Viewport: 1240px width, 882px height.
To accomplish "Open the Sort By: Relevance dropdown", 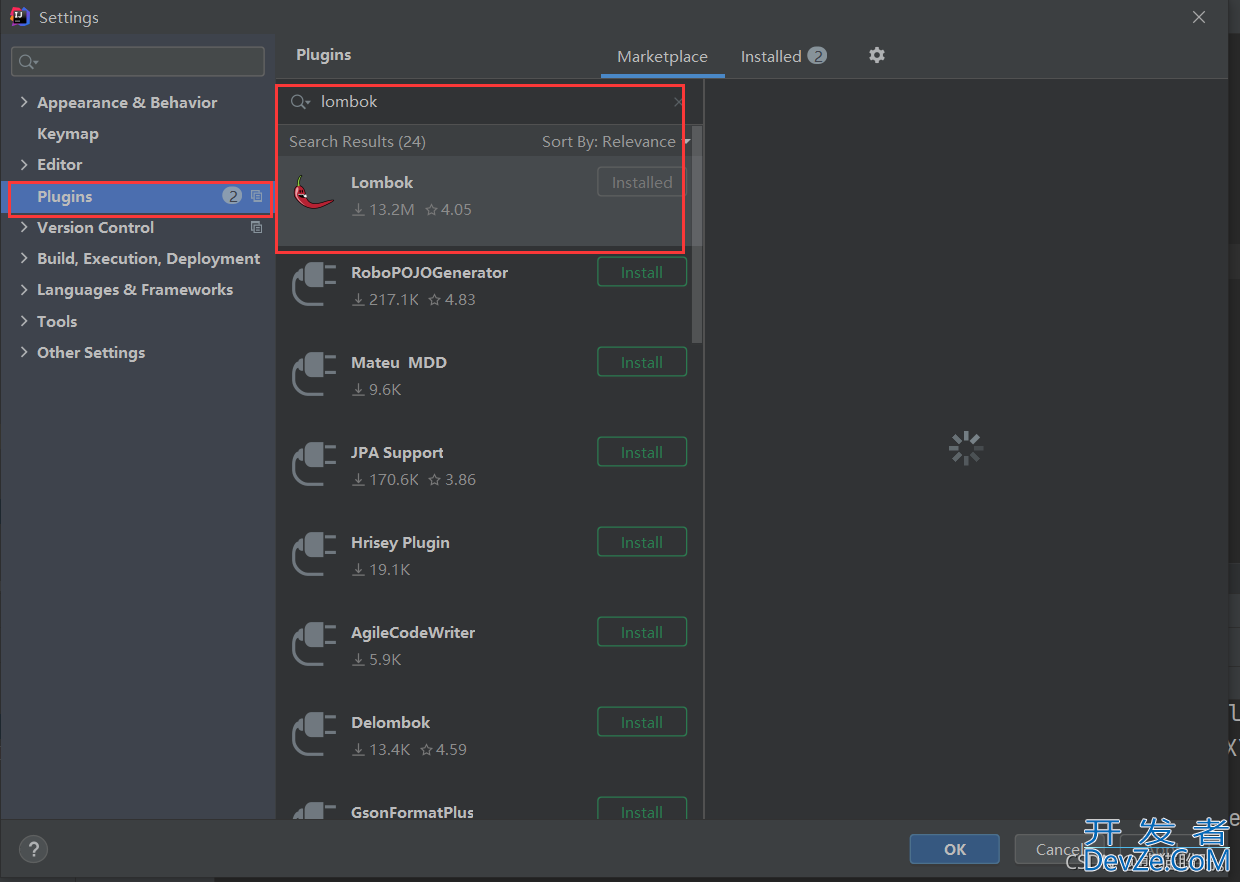I will (615, 142).
